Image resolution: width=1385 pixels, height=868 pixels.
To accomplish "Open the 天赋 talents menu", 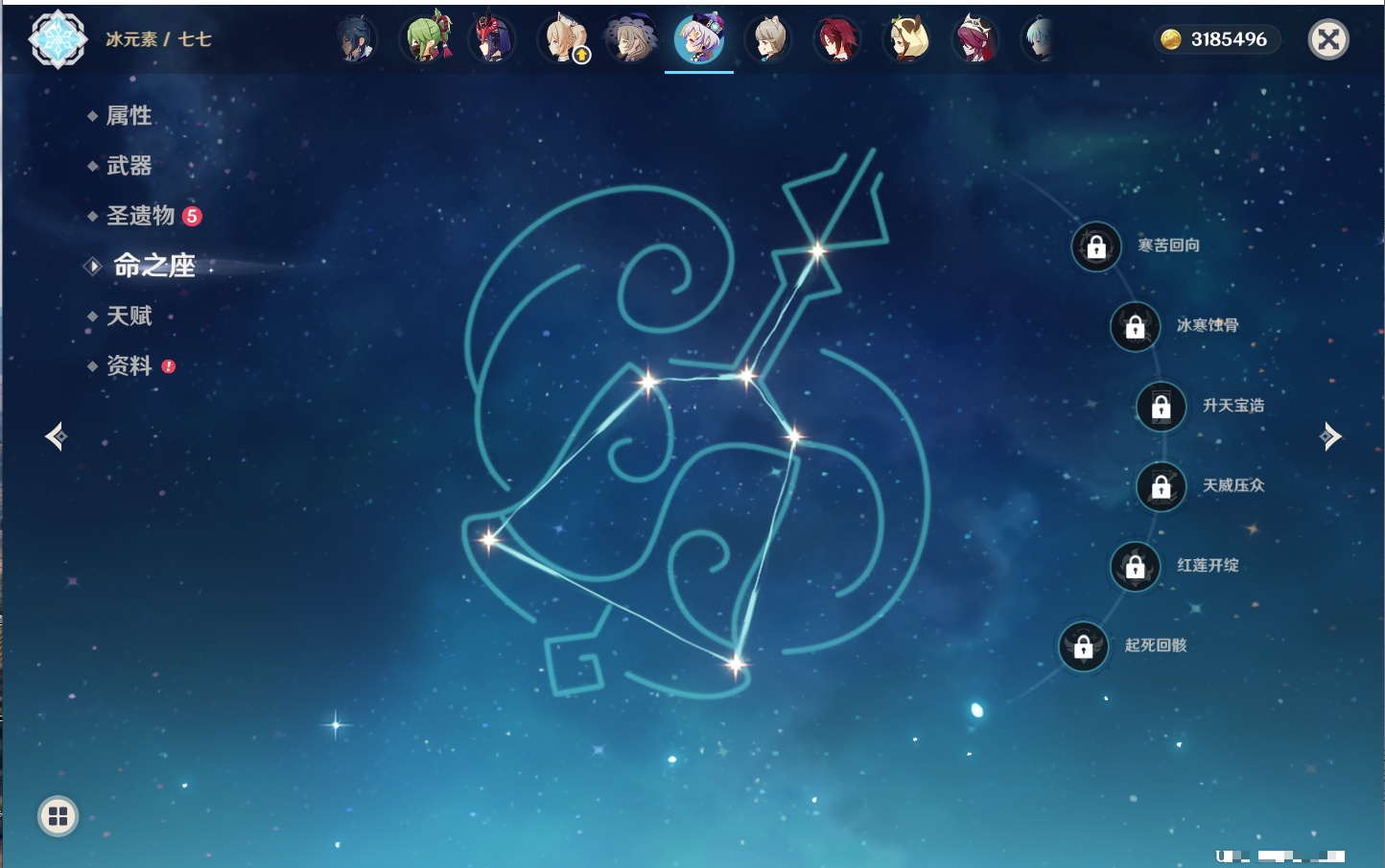I will click(129, 316).
